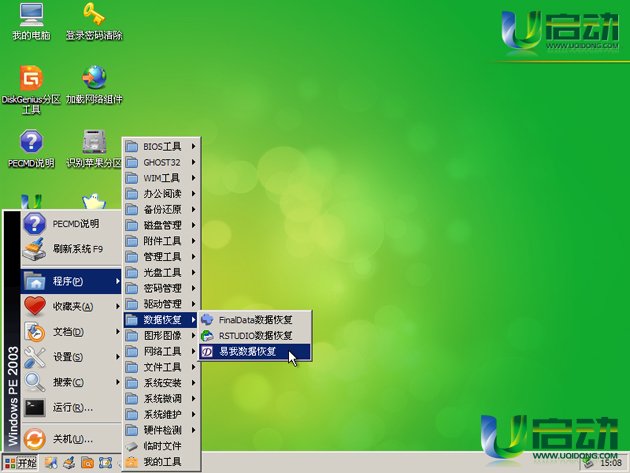
Task: Click the 我的工具 toolbox icon
Action: click(x=131, y=461)
